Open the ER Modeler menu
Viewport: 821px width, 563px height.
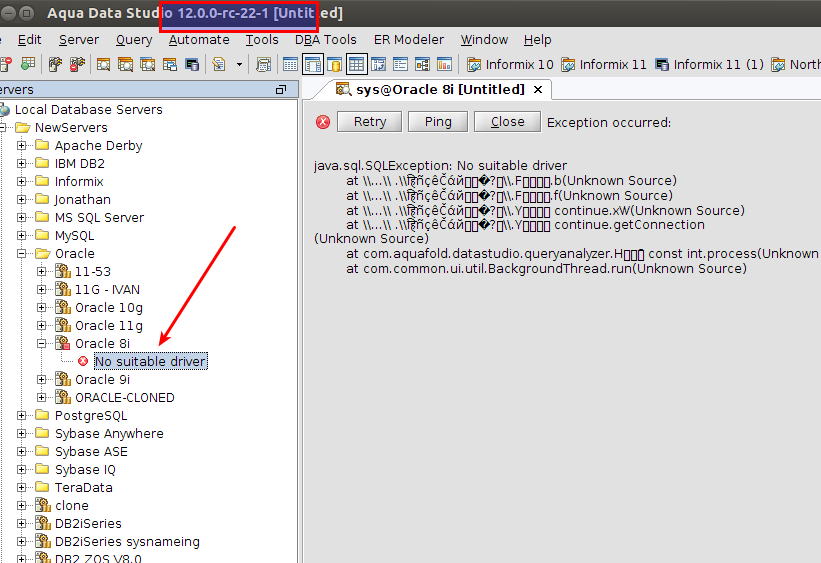pos(408,40)
